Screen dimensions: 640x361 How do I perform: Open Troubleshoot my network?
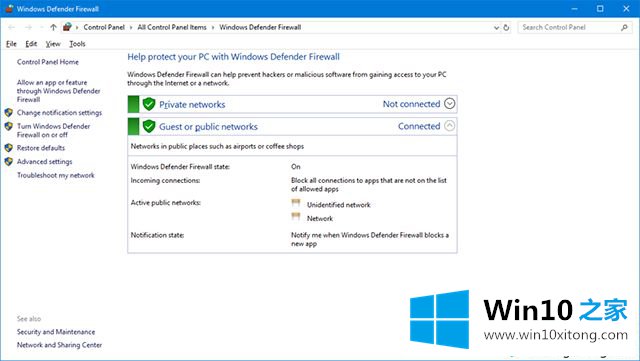tap(56, 175)
